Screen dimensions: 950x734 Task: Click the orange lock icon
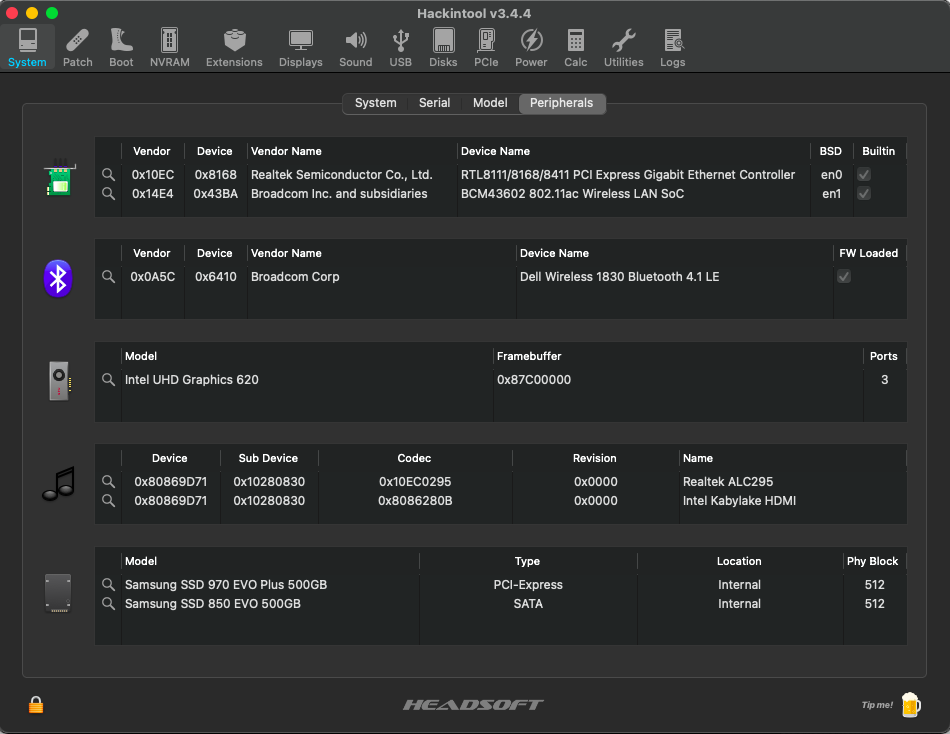point(36,704)
